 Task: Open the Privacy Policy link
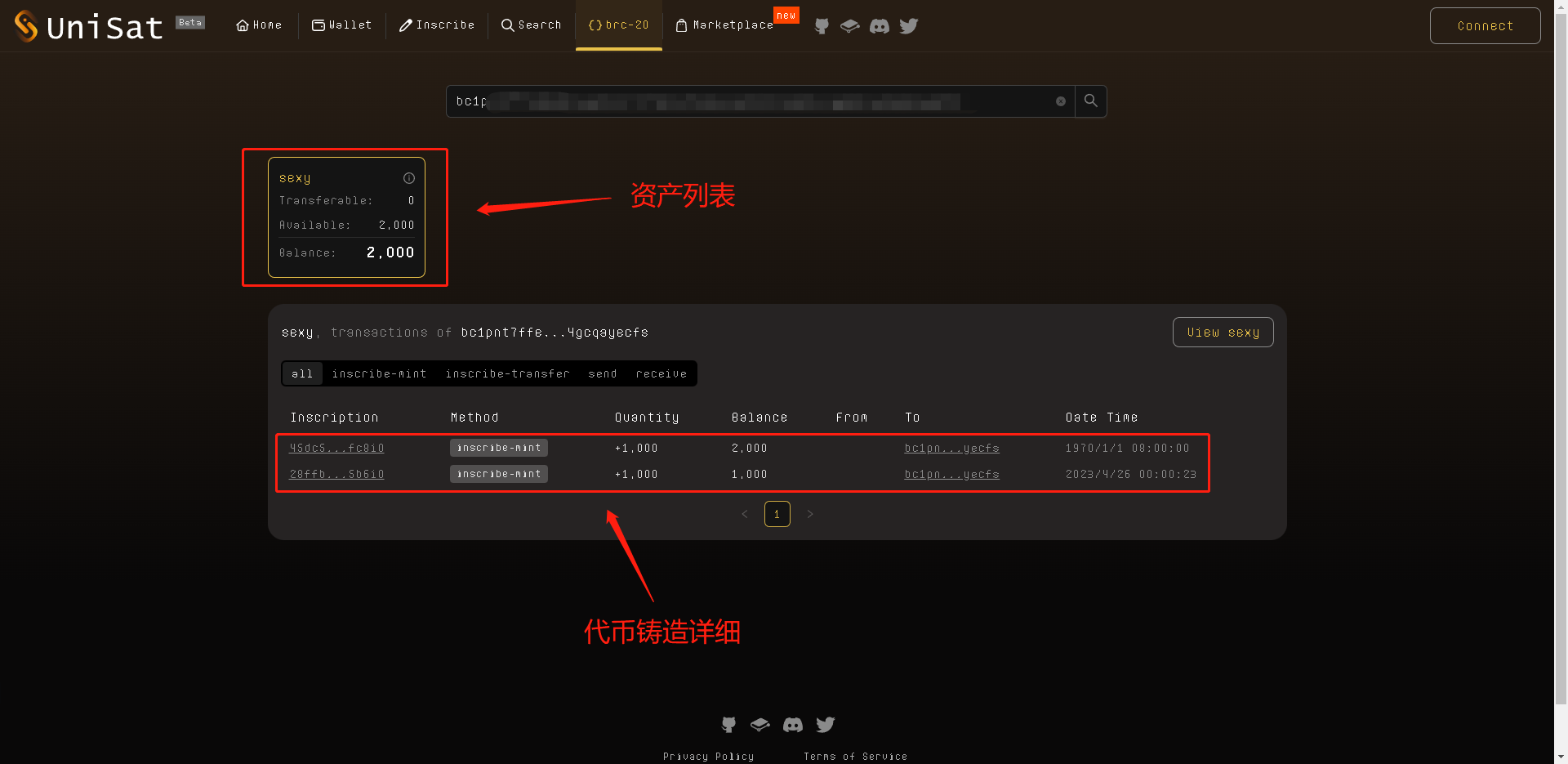[x=709, y=757]
